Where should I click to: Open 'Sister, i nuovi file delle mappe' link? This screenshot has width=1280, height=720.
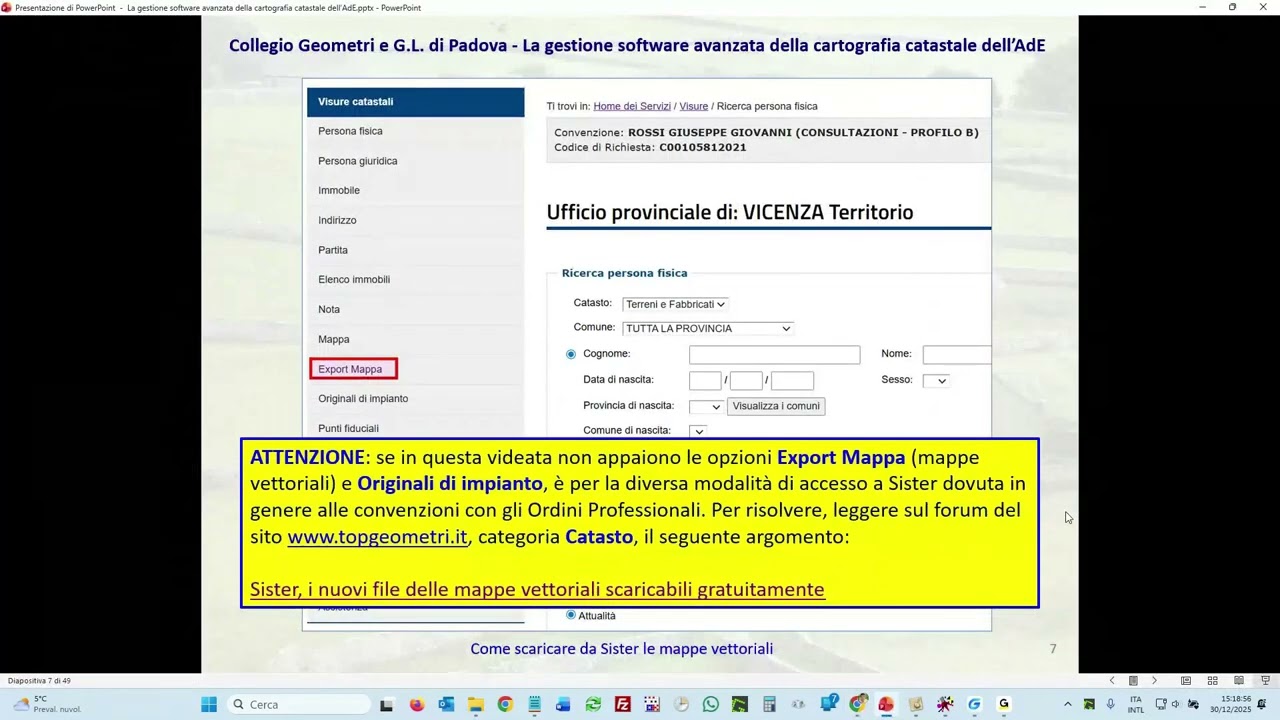(537, 590)
